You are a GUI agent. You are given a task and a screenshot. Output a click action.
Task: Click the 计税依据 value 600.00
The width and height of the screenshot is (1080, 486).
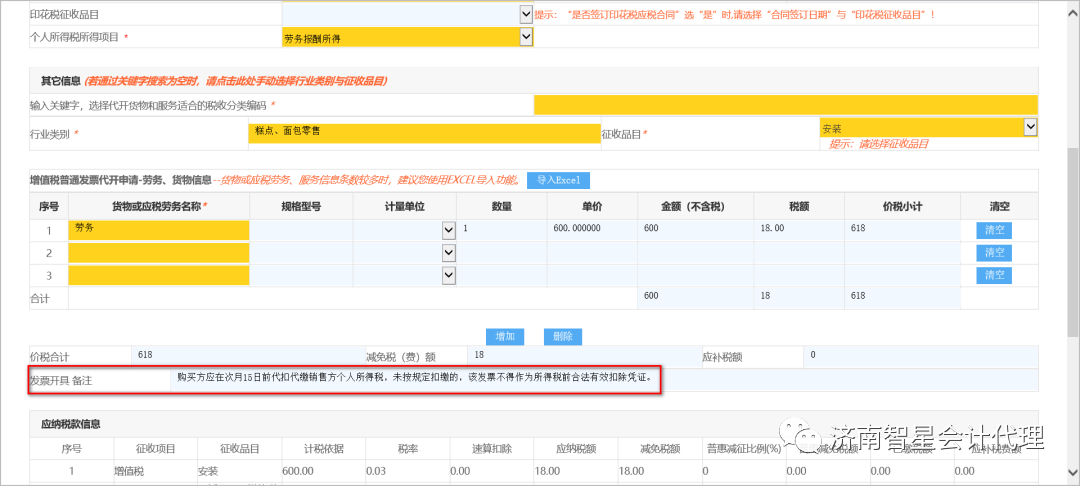point(300,471)
